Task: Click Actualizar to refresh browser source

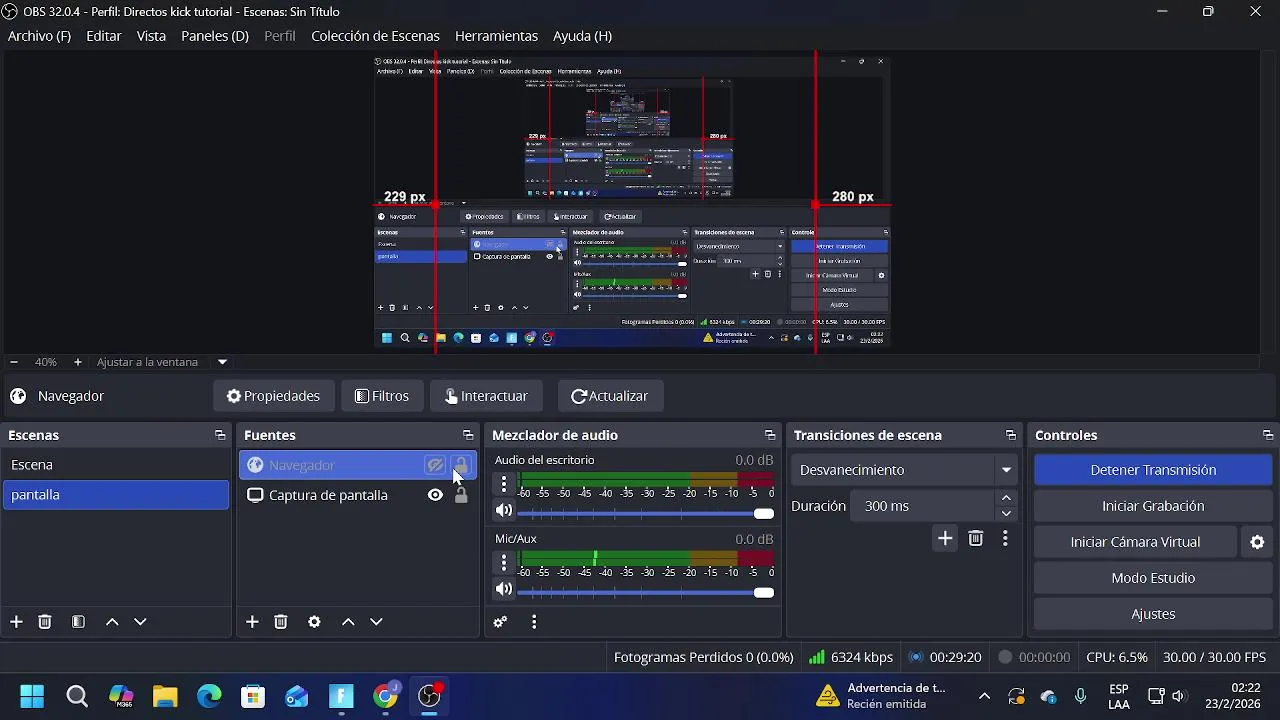Action: coord(610,396)
